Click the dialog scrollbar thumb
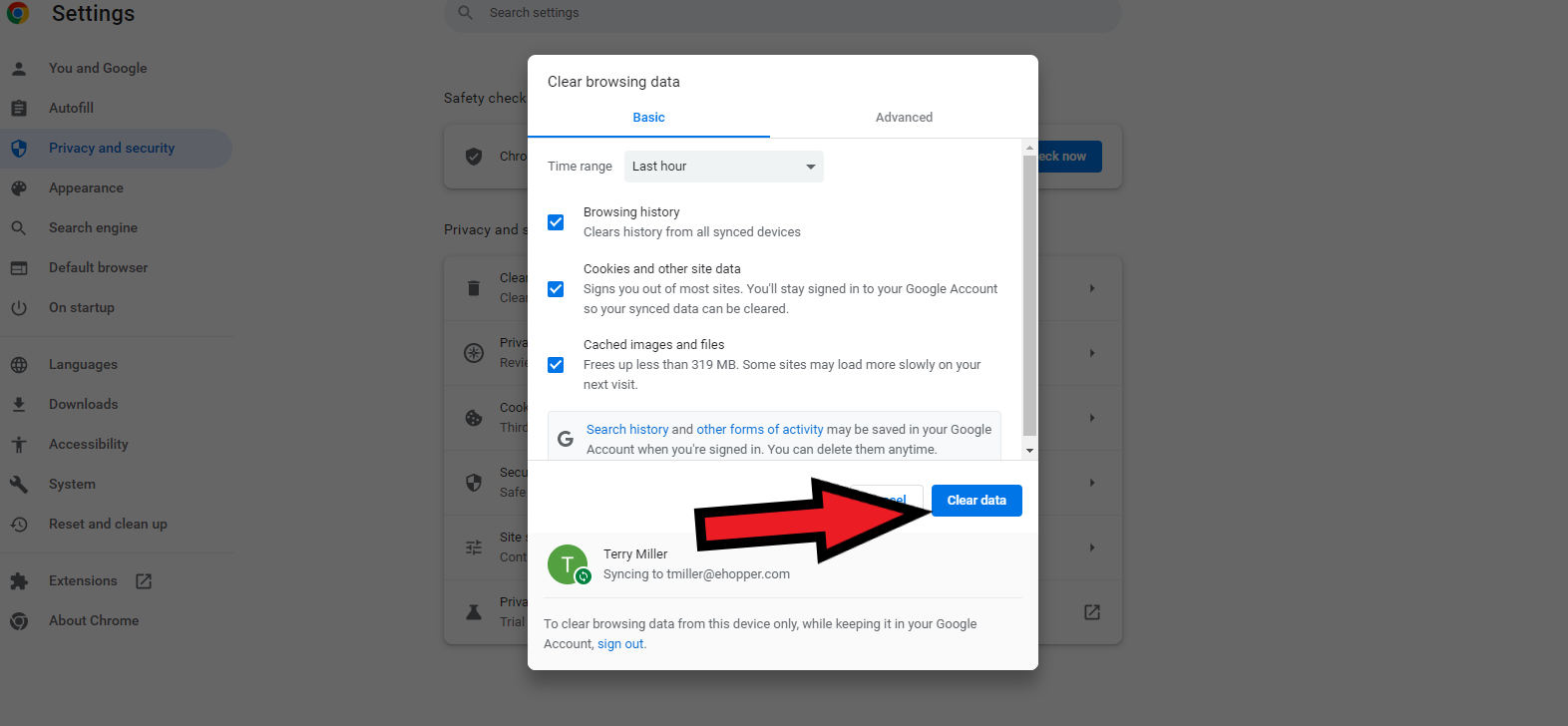The width and height of the screenshot is (1568, 726). (x=1030, y=296)
